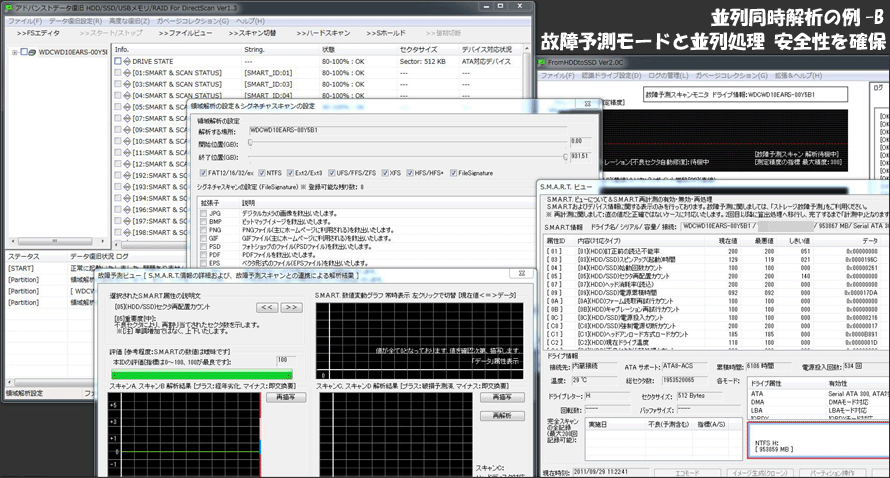This screenshot has width=890, height=478.
Task: Click [197:SMART row diamond icon
Action: [x=127, y=221]
